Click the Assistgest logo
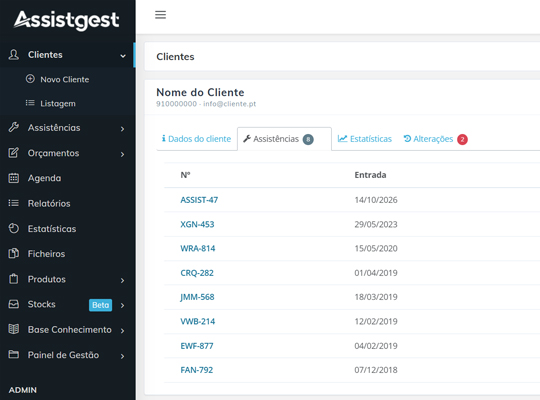 tap(66, 20)
